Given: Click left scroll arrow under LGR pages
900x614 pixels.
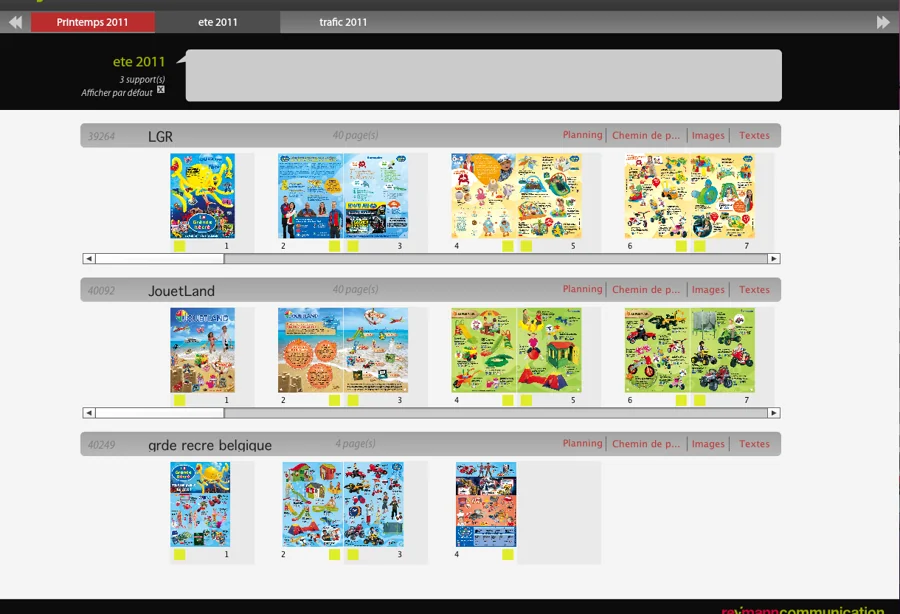Looking at the screenshot, I should [x=89, y=259].
